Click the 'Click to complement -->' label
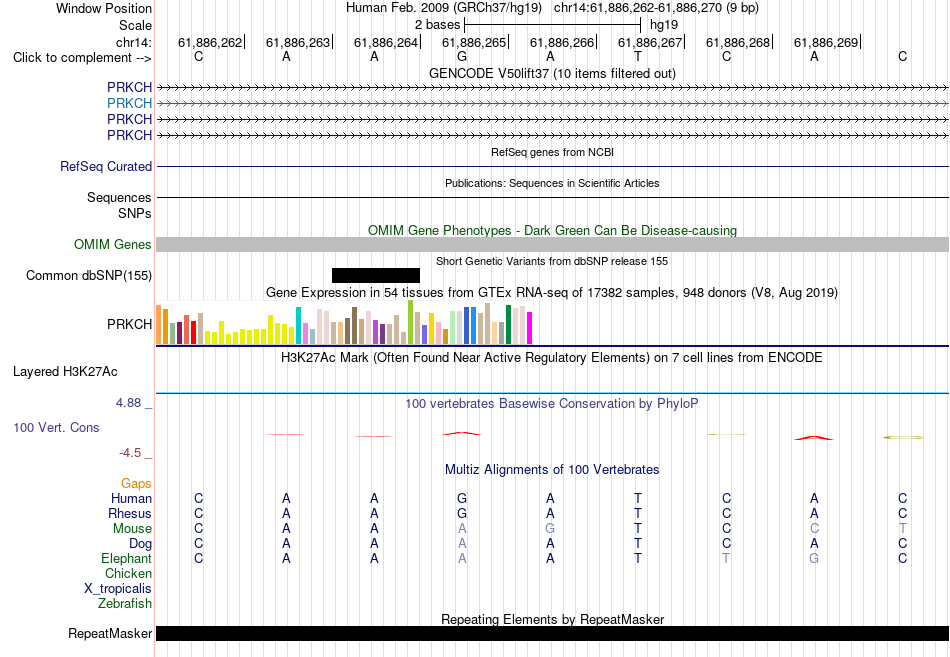The width and height of the screenshot is (950, 657). tap(82, 58)
